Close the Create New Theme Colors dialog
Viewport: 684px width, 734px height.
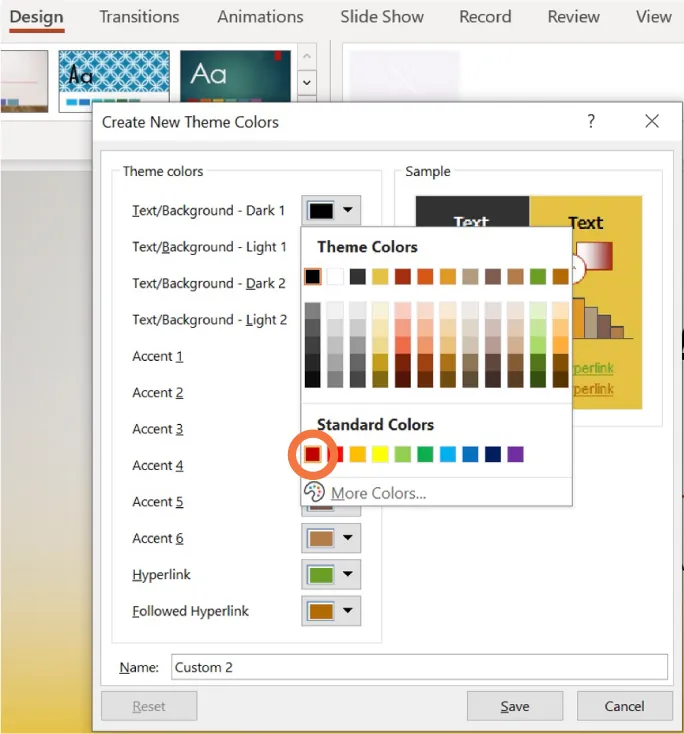click(x=652, y=122)
